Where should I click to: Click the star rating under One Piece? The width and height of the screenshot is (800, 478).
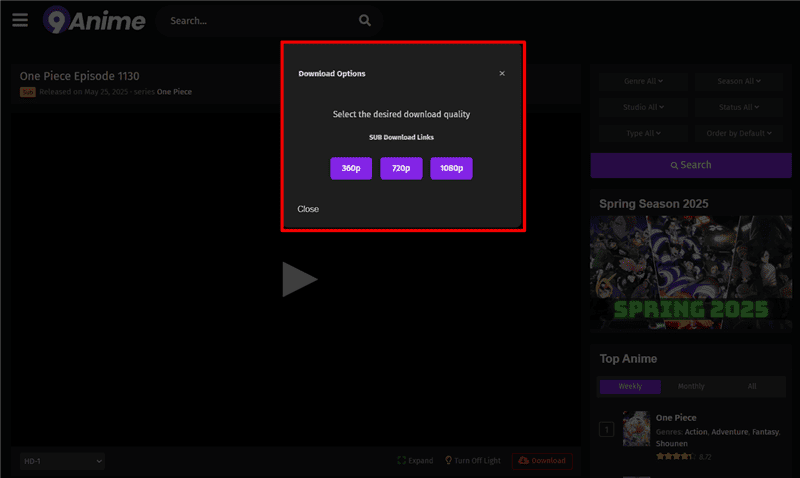click(x=676, y=457)
